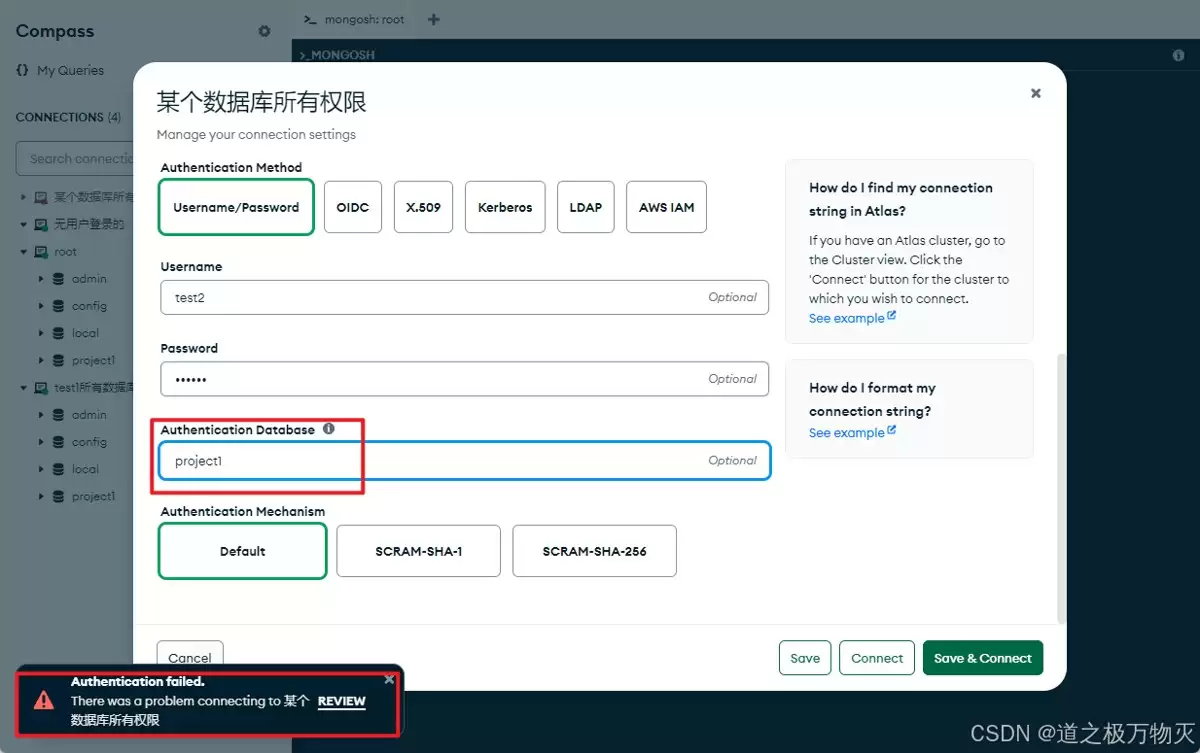This screenshot has height=753, width=1200.
Task: Click the REVIEW link in the error toast
Action: 342,701
